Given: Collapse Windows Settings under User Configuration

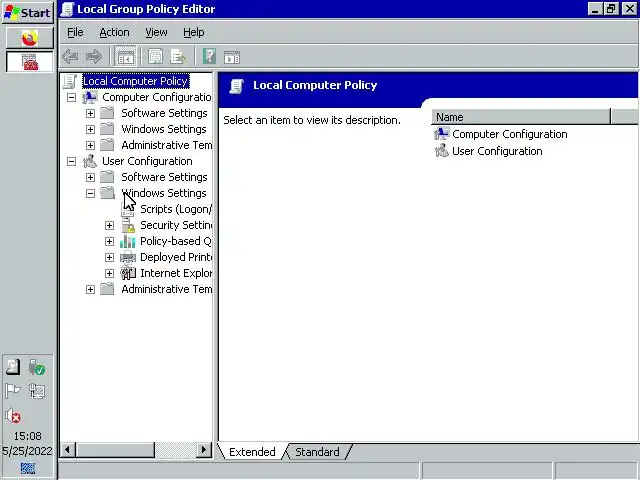Looking at the screenshot, I should (x=91, y=193).
